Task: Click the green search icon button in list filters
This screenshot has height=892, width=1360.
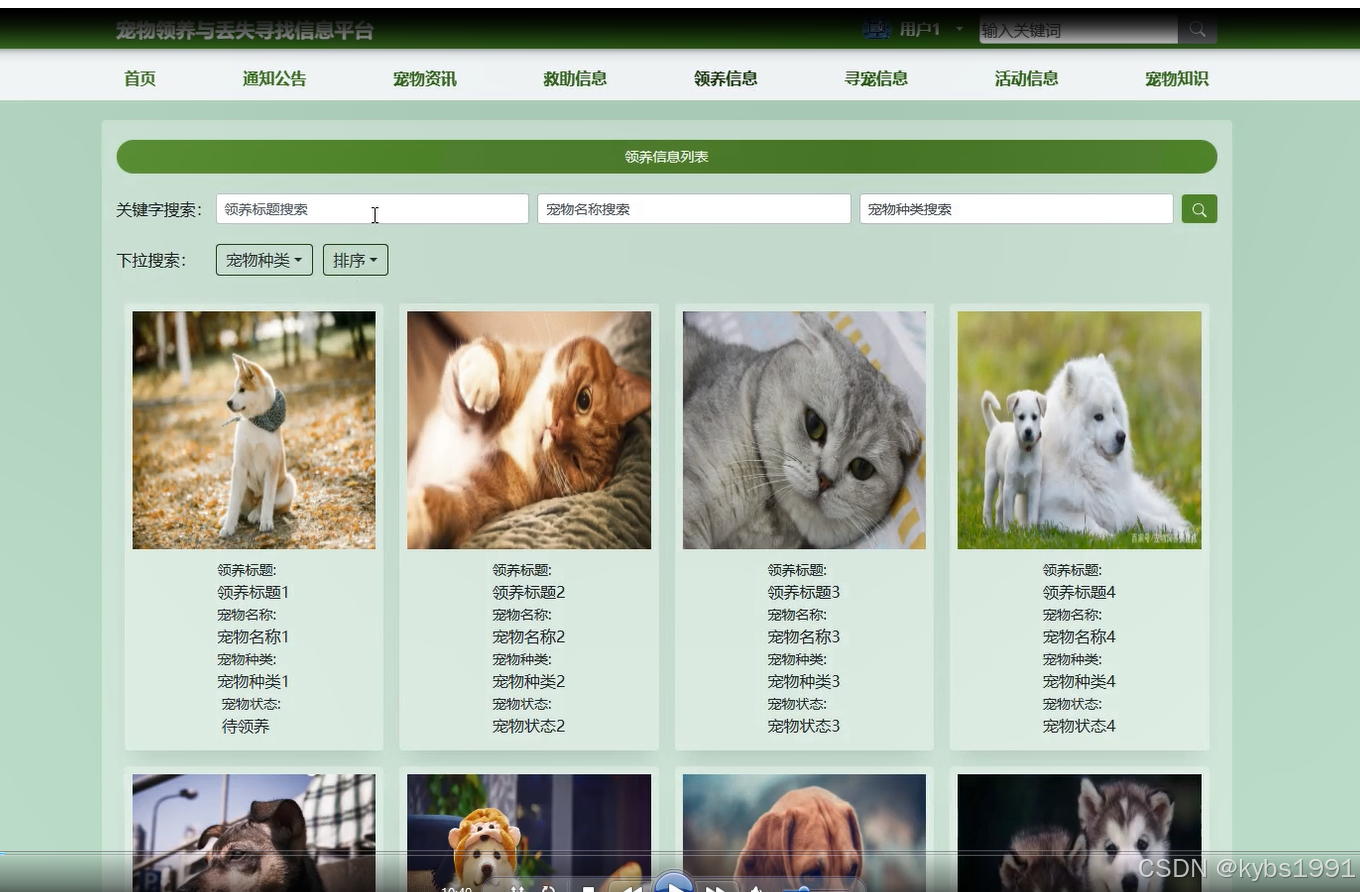Action: [x=1199, y=209]
